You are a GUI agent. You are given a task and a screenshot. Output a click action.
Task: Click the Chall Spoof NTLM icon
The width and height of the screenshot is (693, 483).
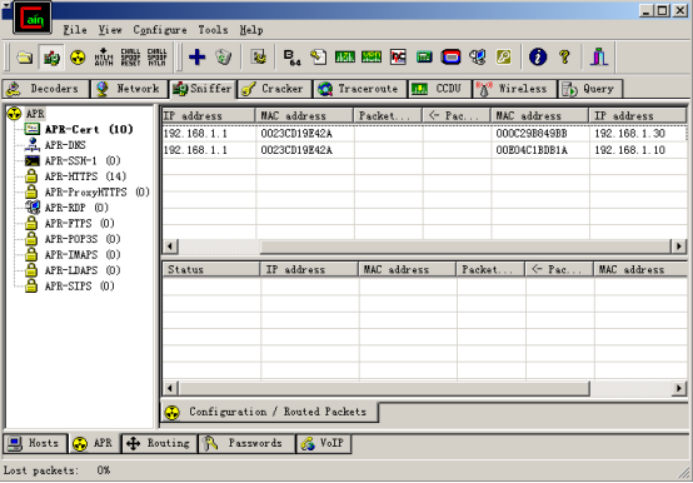point(157,57)
